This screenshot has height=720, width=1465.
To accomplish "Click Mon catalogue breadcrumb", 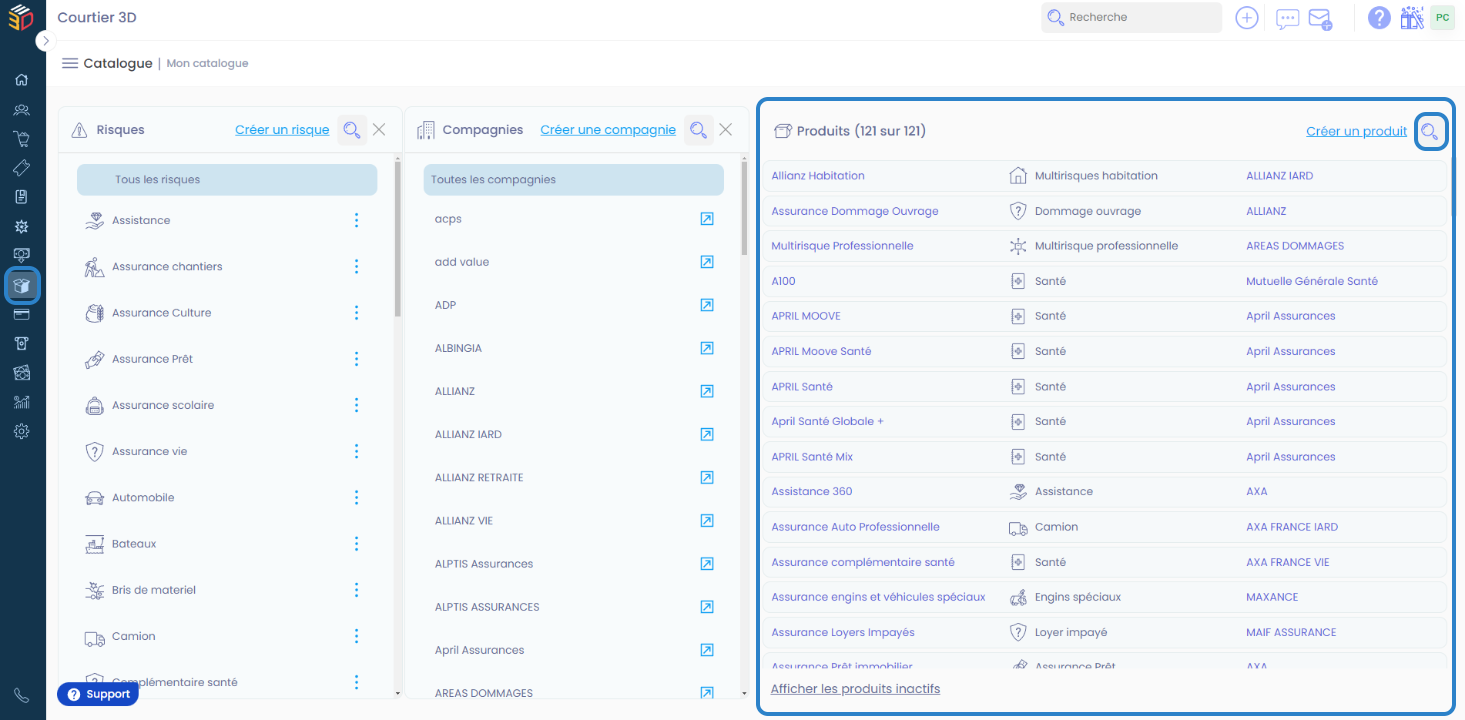I will click(x=207, y=63).
